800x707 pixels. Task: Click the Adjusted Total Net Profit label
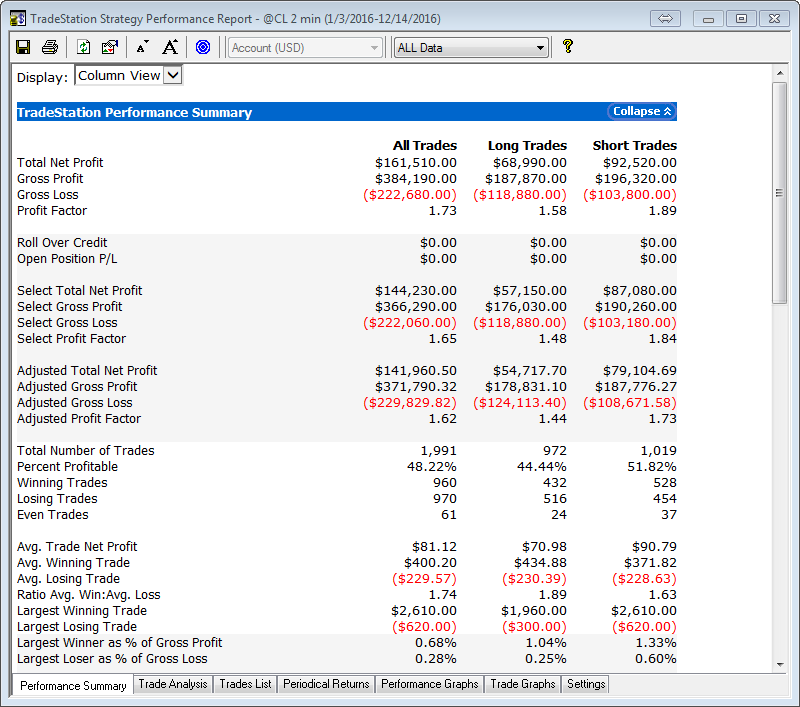(x=87, y=370)
